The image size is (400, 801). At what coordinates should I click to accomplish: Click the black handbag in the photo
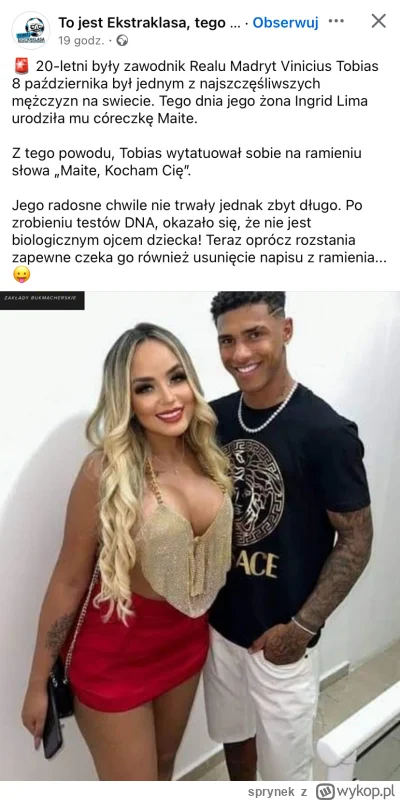pyautogui.click(x=61, y=687)
